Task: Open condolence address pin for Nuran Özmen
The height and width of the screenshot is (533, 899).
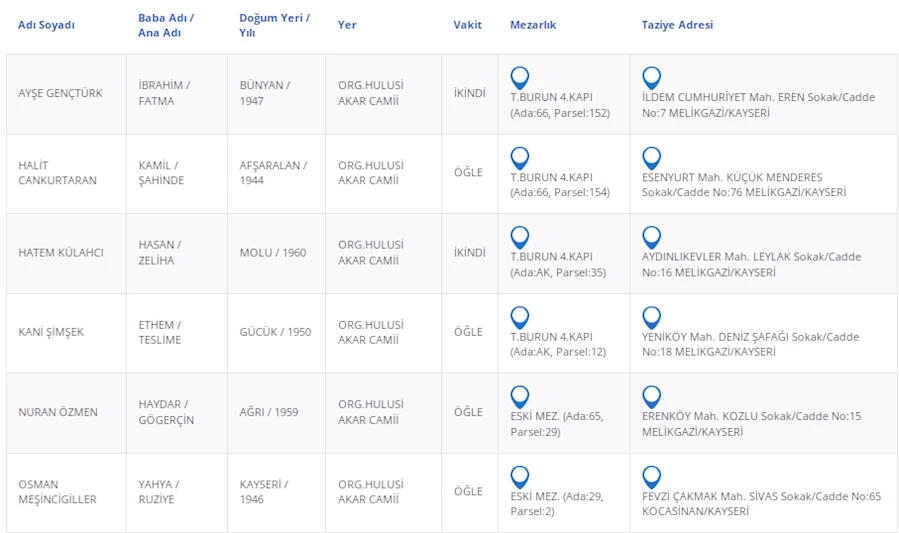Action: [x=651, y=397]
